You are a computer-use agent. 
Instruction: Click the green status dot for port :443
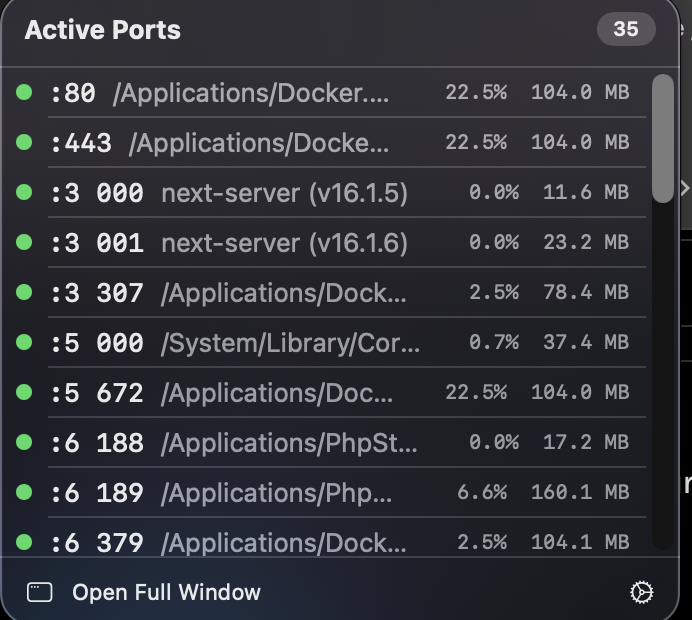[x=24, y=142]
